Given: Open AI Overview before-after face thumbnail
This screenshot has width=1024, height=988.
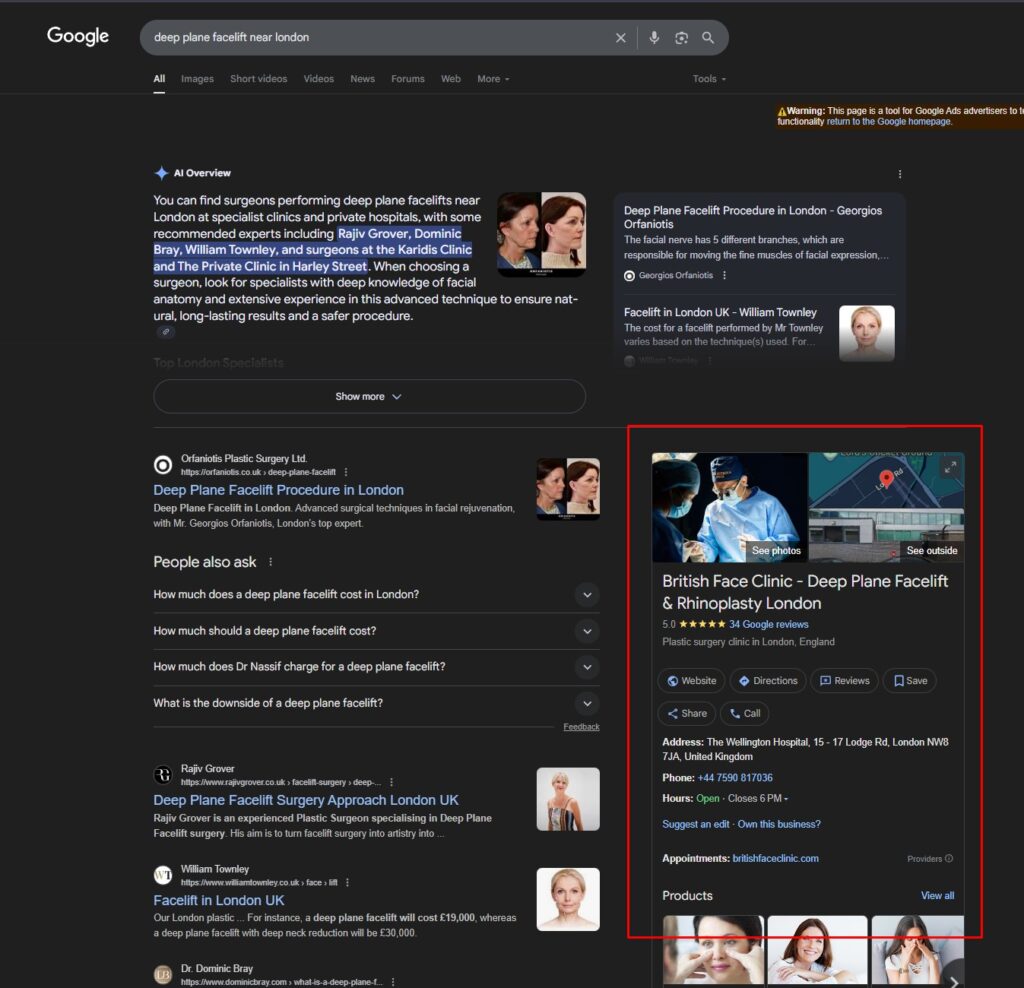Looking at the screenshot, I should click(x=541, y=234).
